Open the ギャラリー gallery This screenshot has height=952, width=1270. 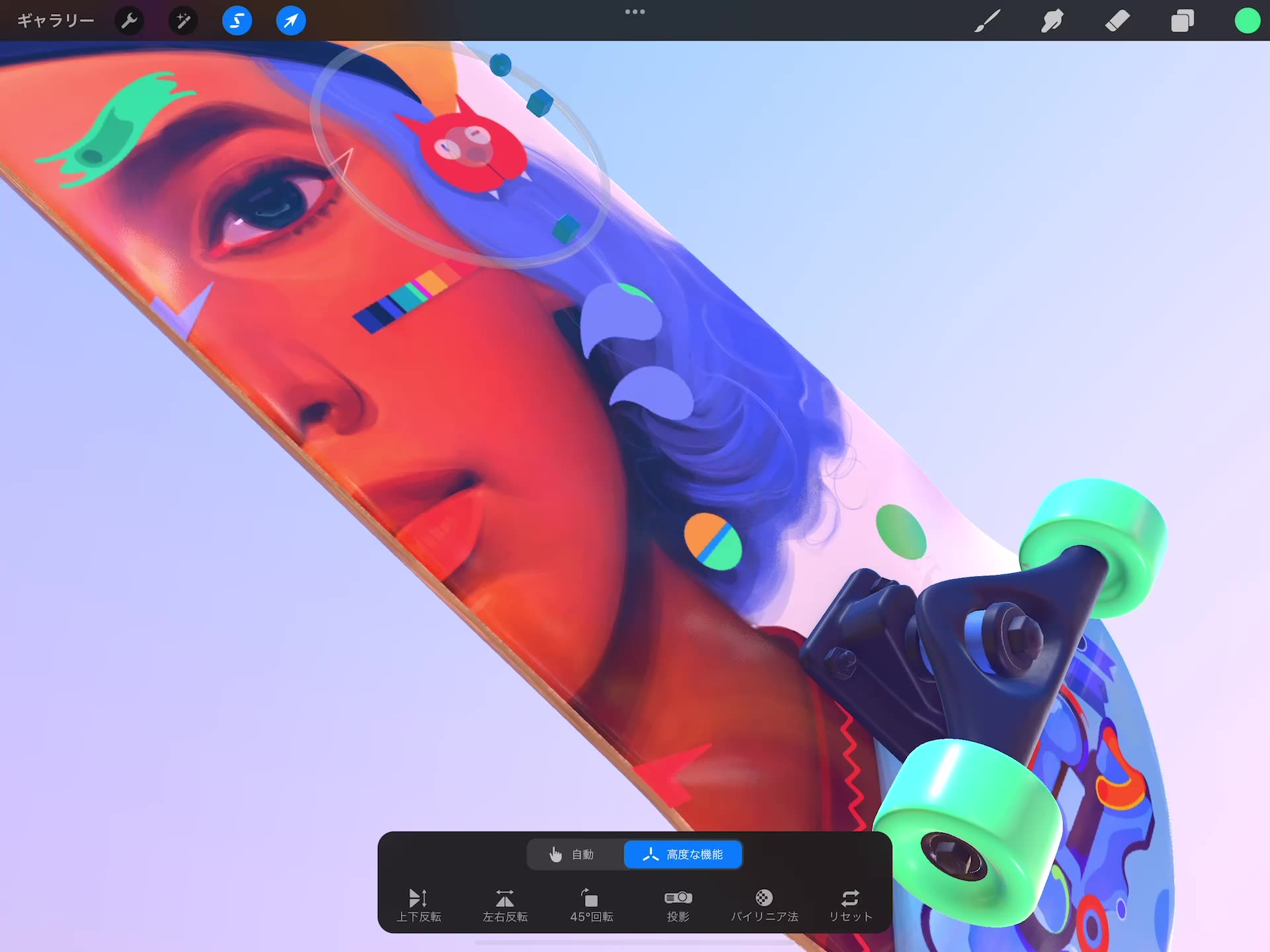point(56,20)
